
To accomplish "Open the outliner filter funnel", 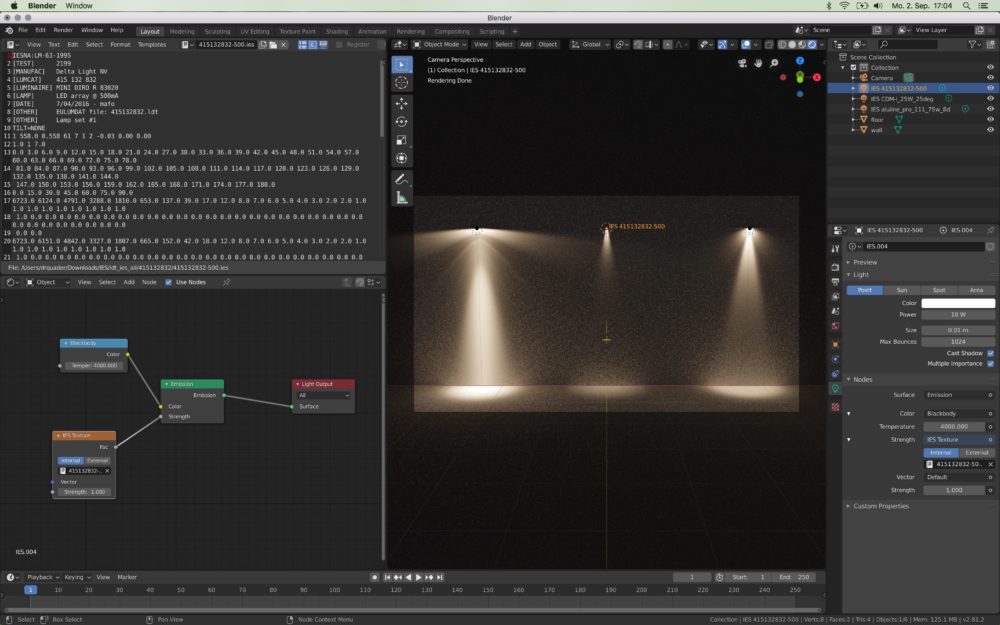I will tap(973, 44).
